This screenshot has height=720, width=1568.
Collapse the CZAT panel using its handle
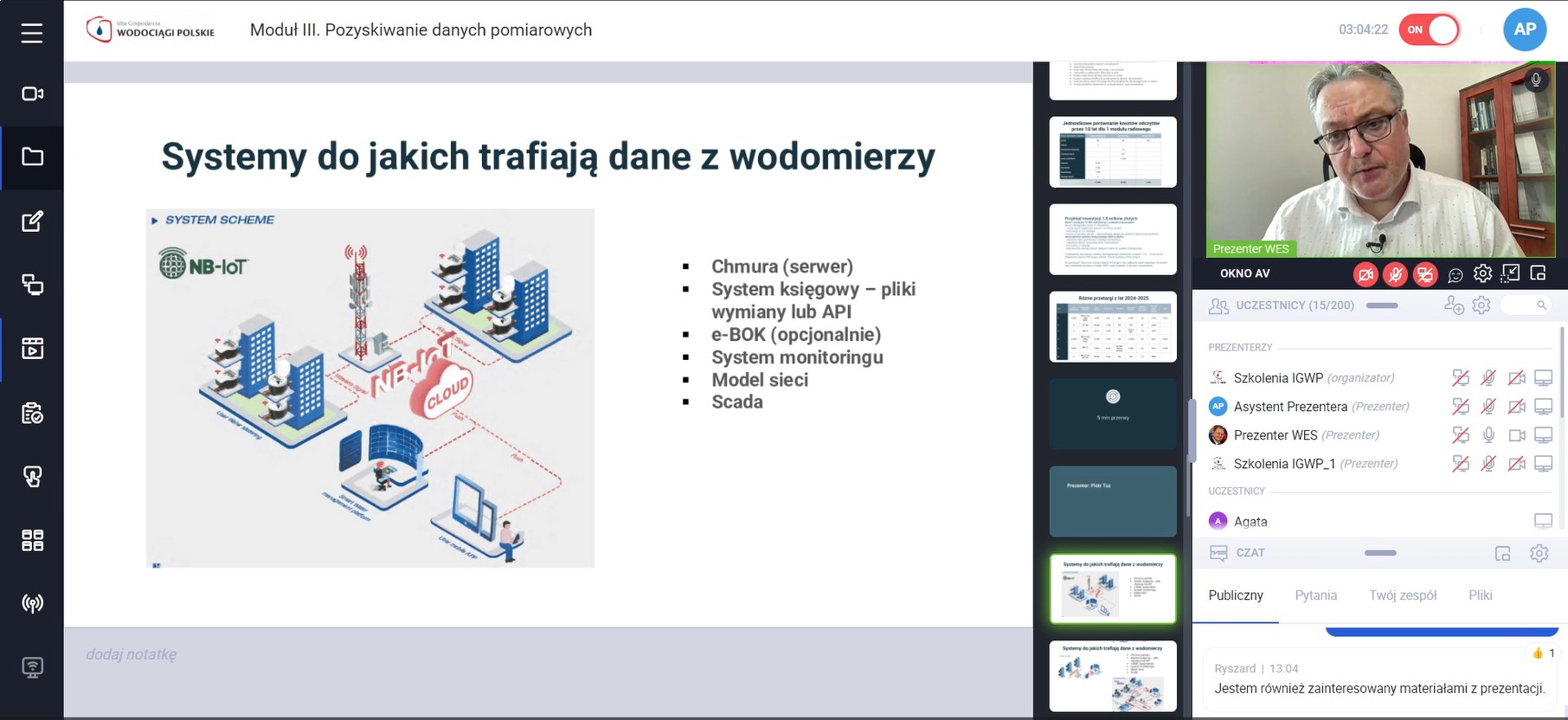coord(1379,553)
